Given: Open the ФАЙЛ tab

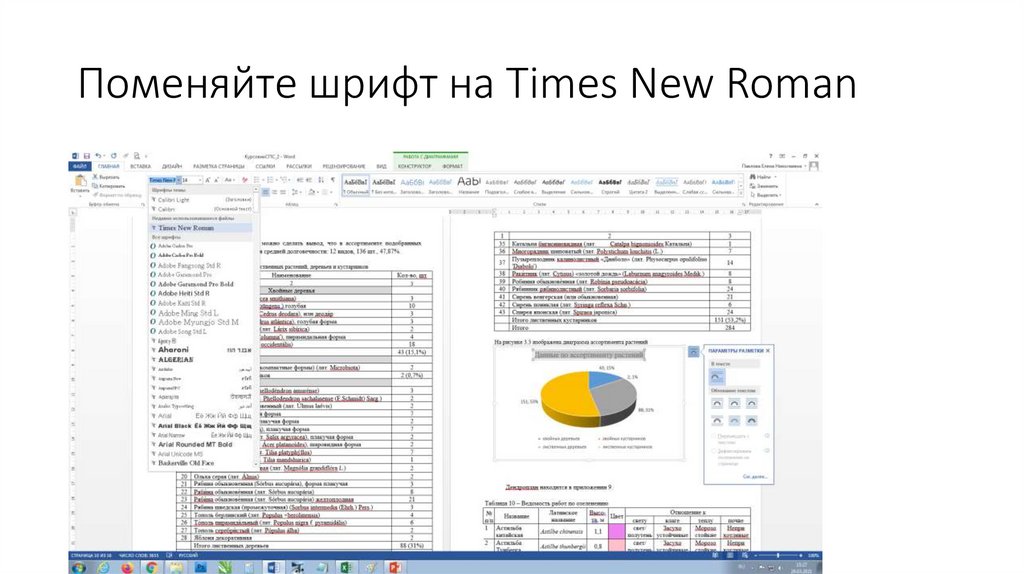Looking at the screenshot, I should click(x=80, y=167).
